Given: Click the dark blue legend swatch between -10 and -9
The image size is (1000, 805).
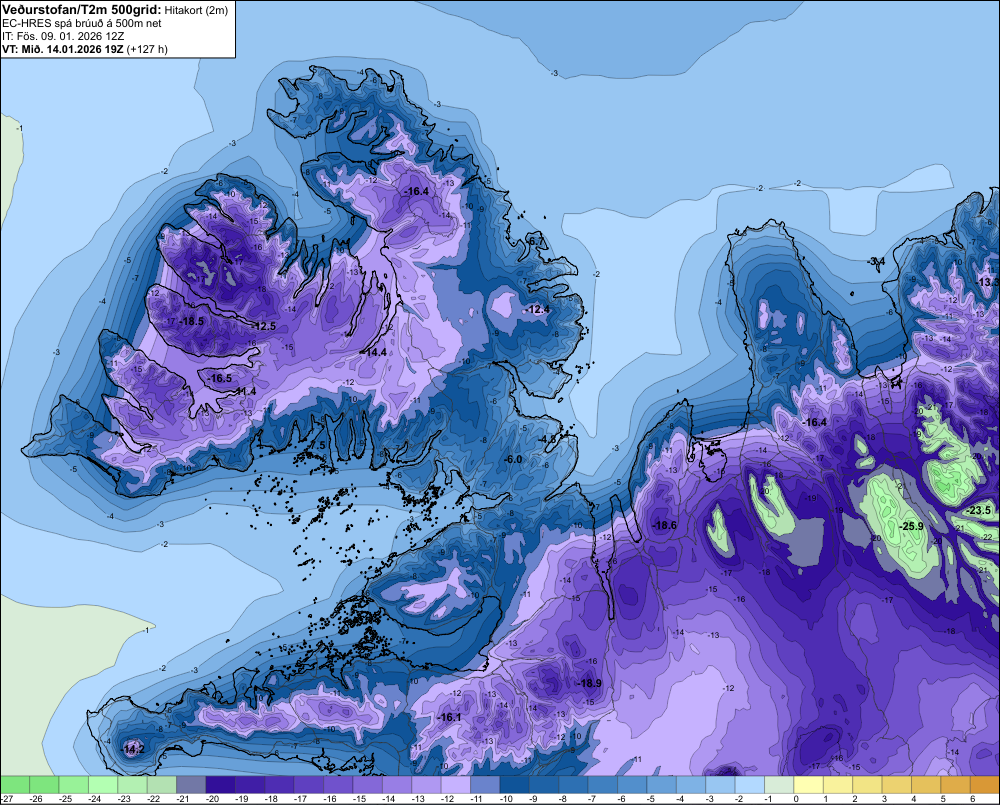Looking at the screenshot, I should click(x=513, y=785).
